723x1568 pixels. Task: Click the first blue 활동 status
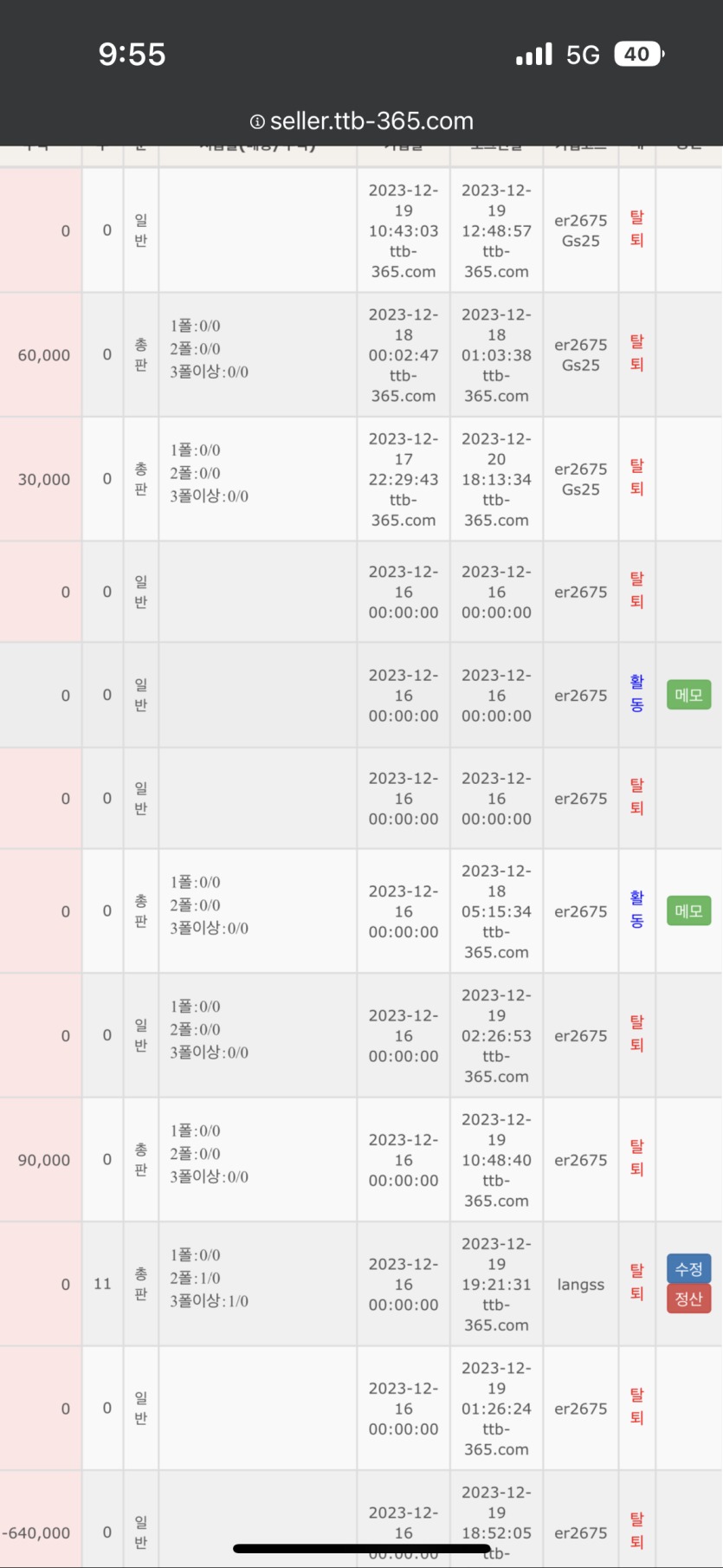click(x=637, y=694)
